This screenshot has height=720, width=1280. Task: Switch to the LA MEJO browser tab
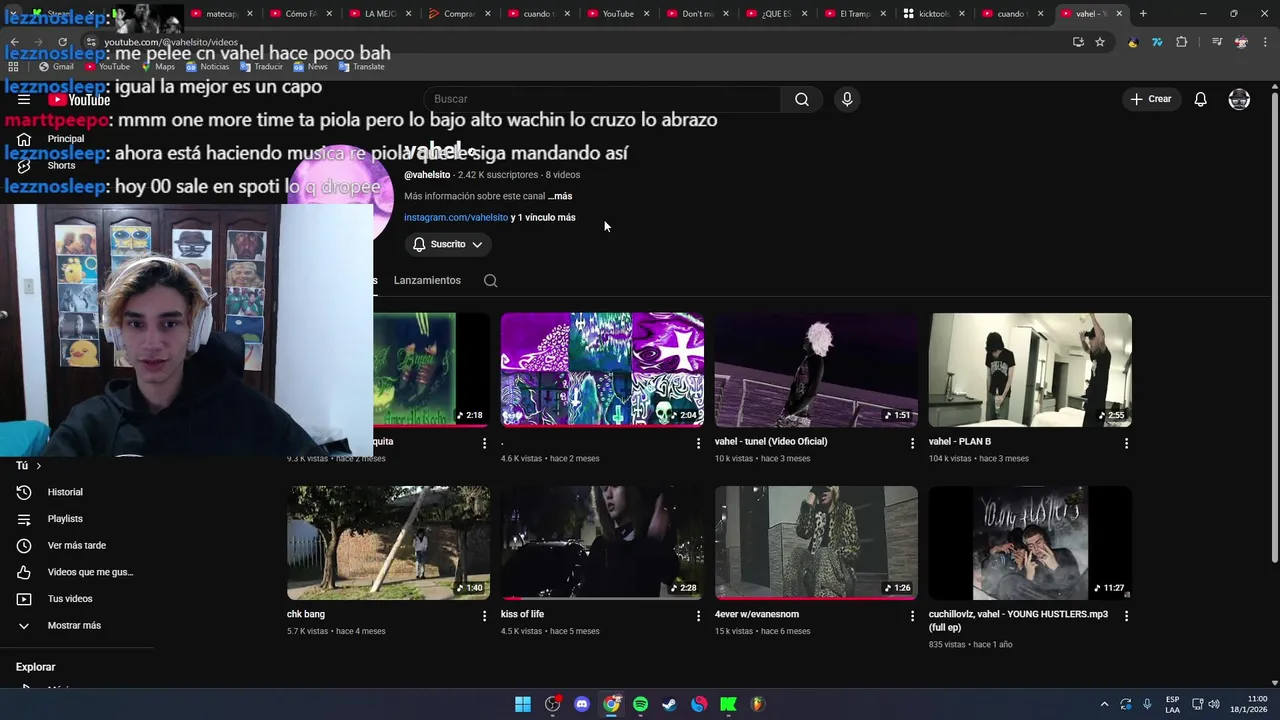click(379, 14)
